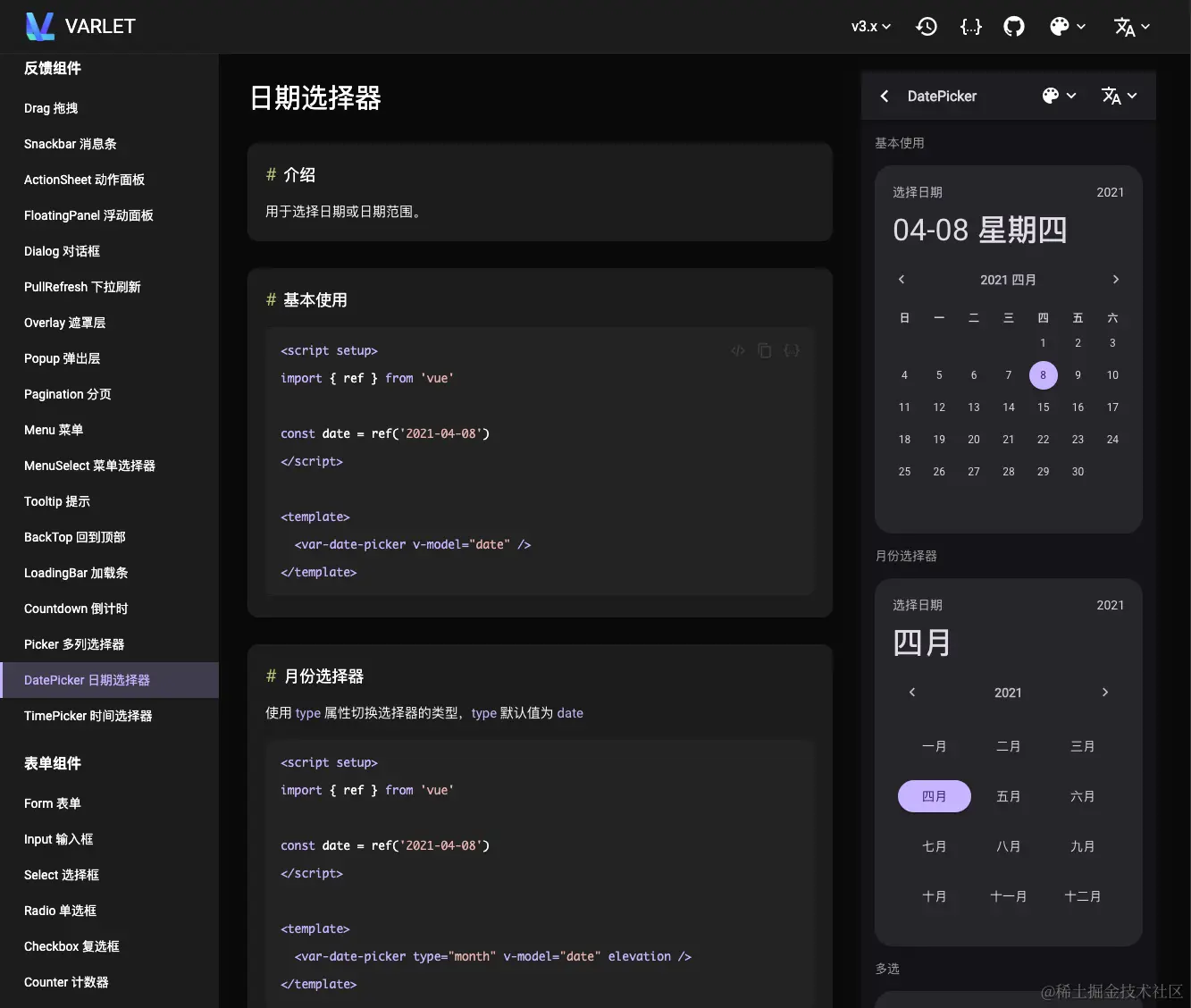Select day 15 in the calendar
This screenshot has width=1191, height=1008.
tap(1043, 407)
